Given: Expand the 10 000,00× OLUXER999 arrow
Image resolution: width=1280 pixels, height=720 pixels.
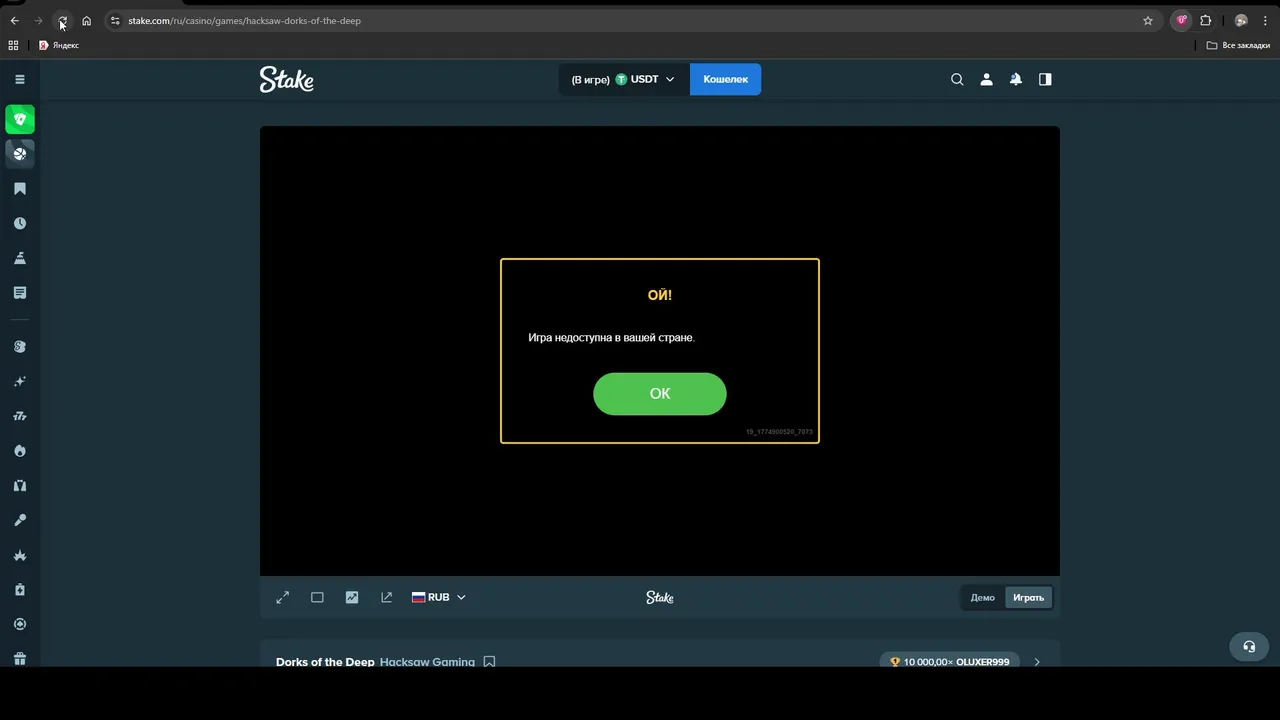Looking at the screenshot, I should pos(1037,662).
